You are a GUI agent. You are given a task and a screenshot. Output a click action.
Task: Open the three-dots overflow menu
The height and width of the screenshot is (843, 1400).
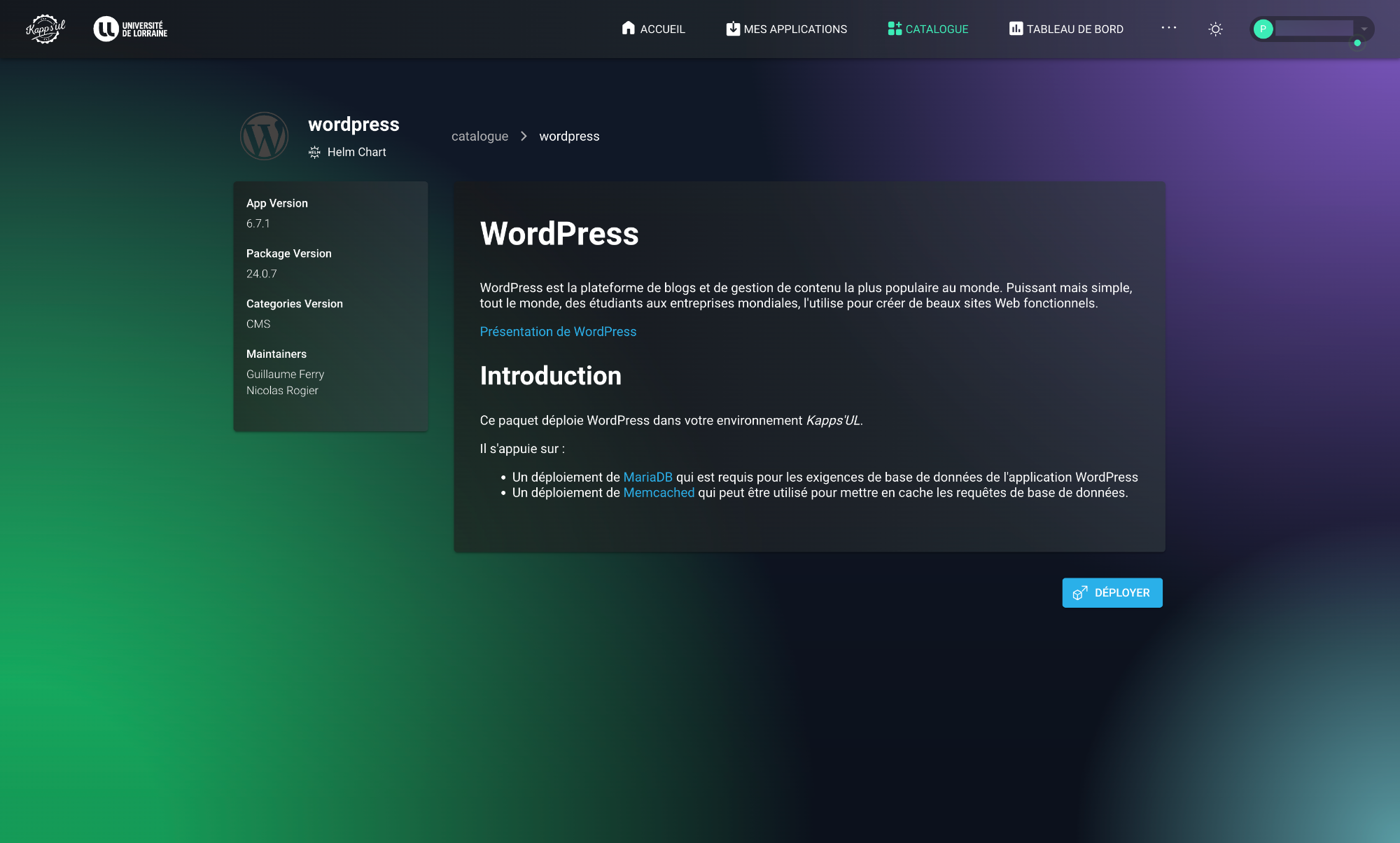[x=1168, y=28]
